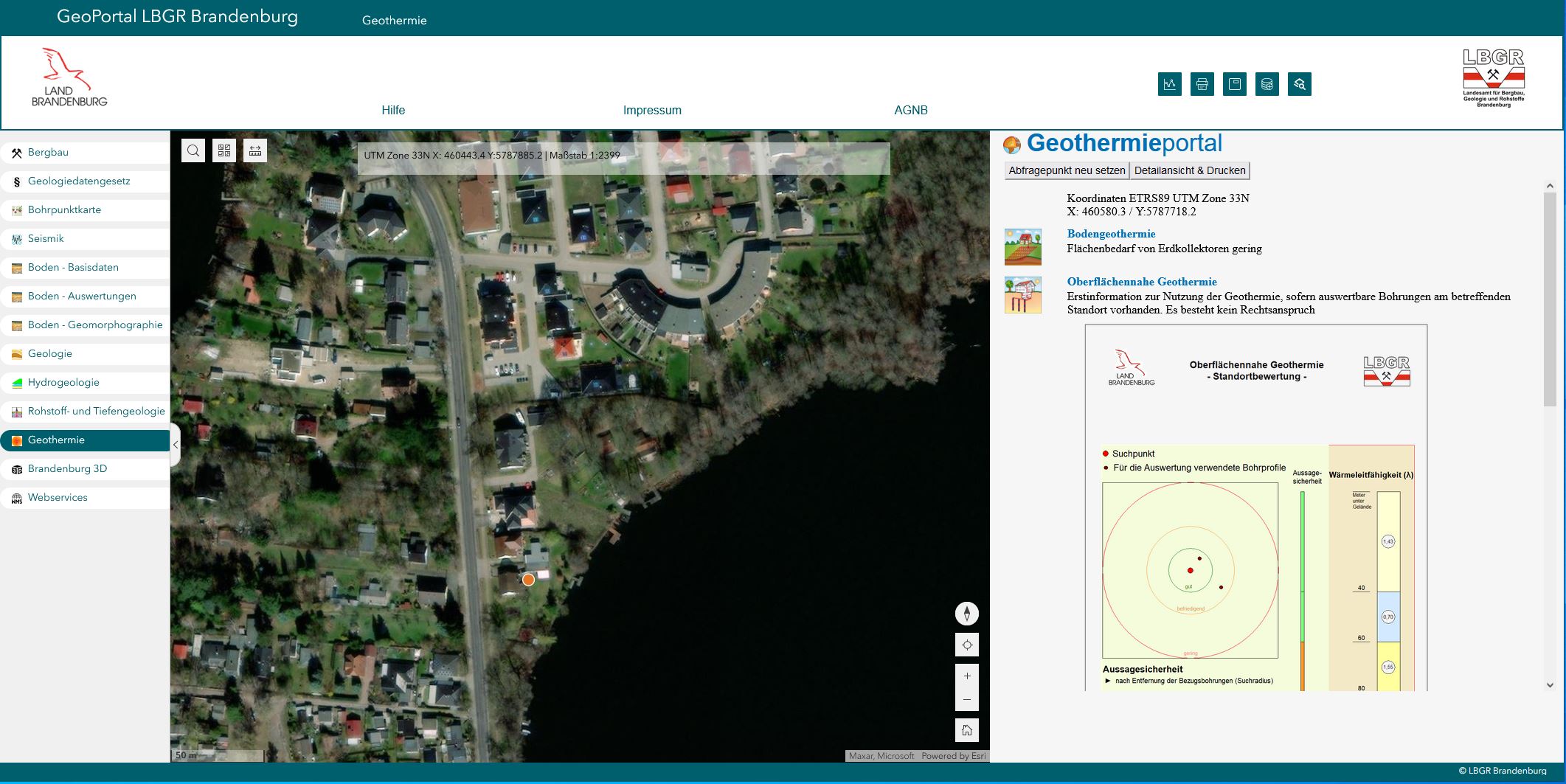Open Webservices in the sidebar
Viewport: 1566px width, 784px height.
[86, 498]
